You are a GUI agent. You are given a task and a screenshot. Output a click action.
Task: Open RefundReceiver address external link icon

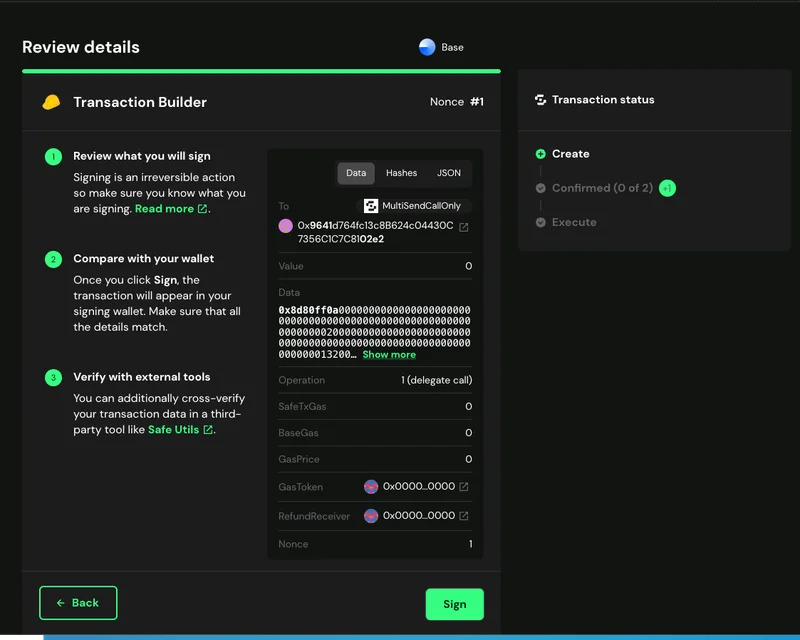(x=463, y=517)
